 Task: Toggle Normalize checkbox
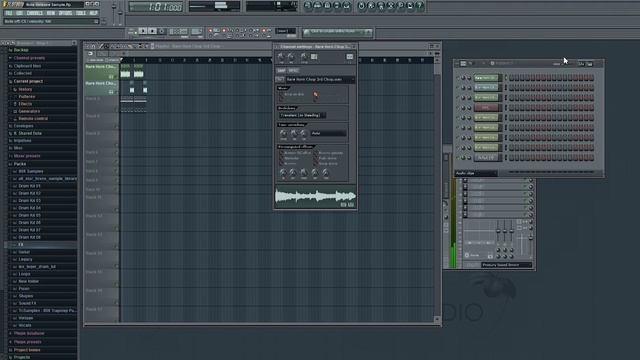281,158
